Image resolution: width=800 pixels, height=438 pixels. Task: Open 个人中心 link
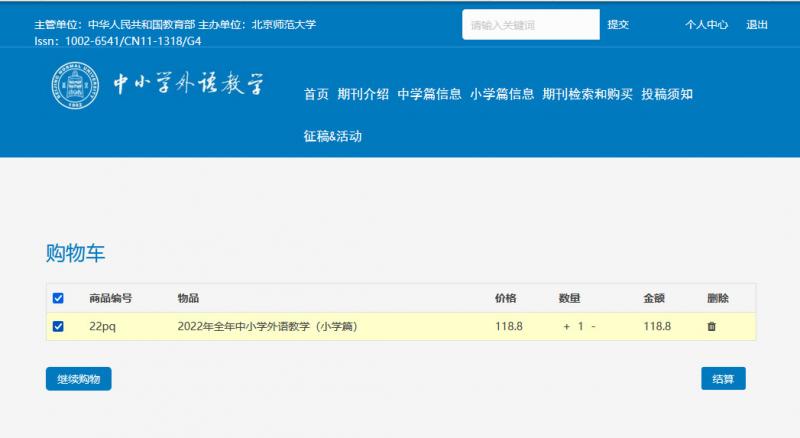[707, 25]
